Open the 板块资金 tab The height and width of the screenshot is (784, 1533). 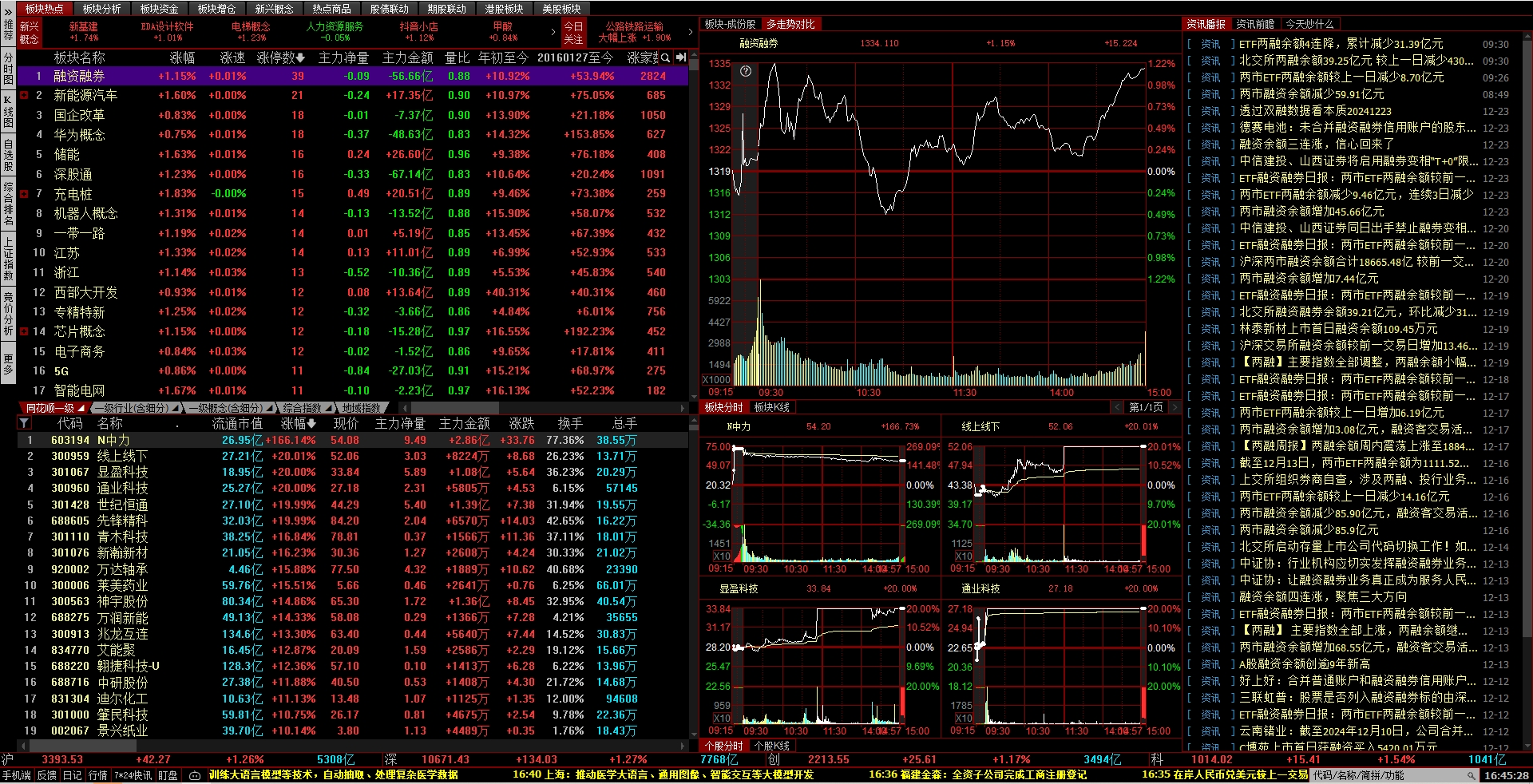click(159, 9)
